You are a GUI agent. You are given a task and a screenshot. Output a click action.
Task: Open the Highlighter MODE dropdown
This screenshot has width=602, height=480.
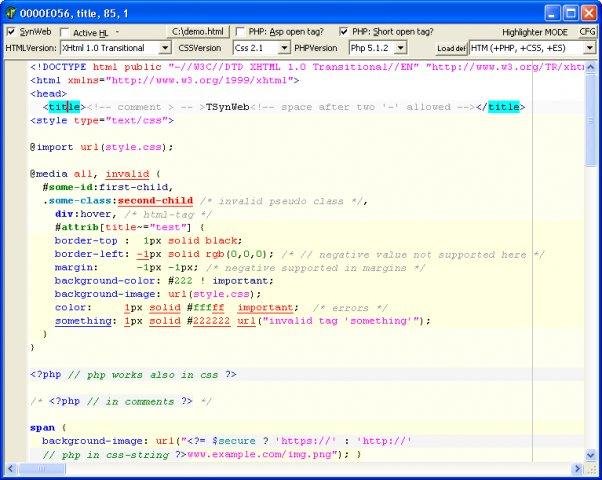pos(589,48)
